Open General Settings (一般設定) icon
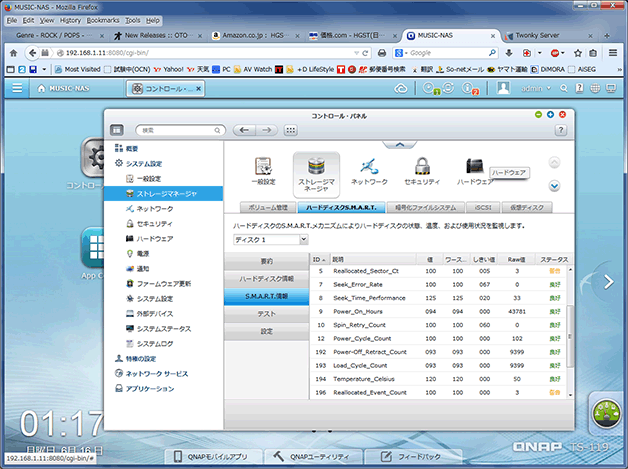 coord(264,169)
